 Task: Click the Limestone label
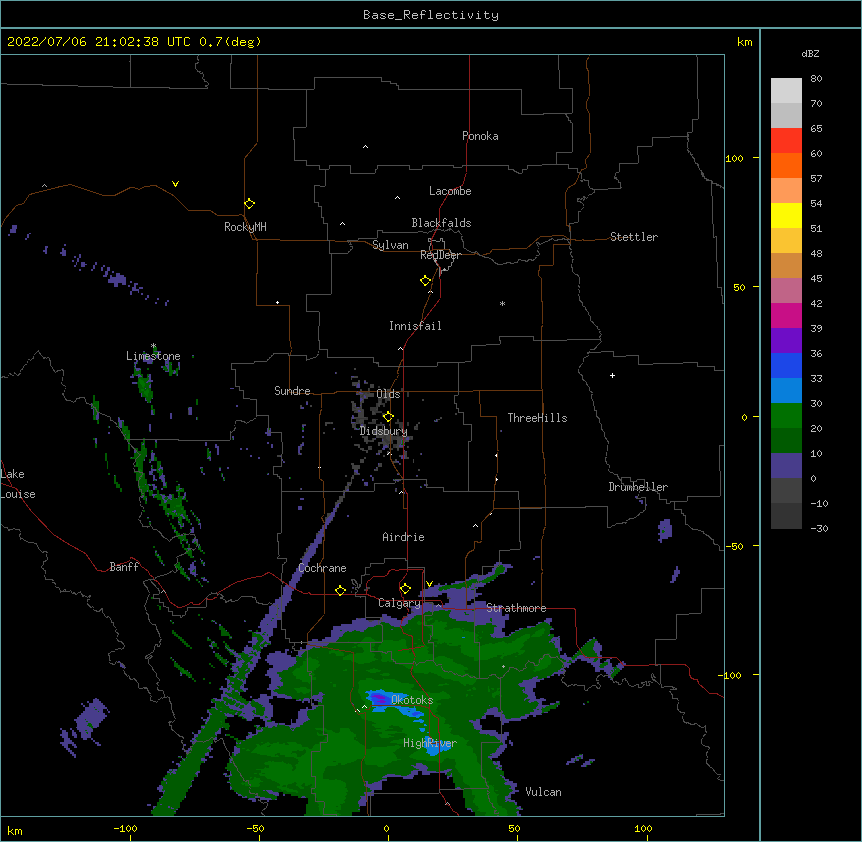(153, 356)
